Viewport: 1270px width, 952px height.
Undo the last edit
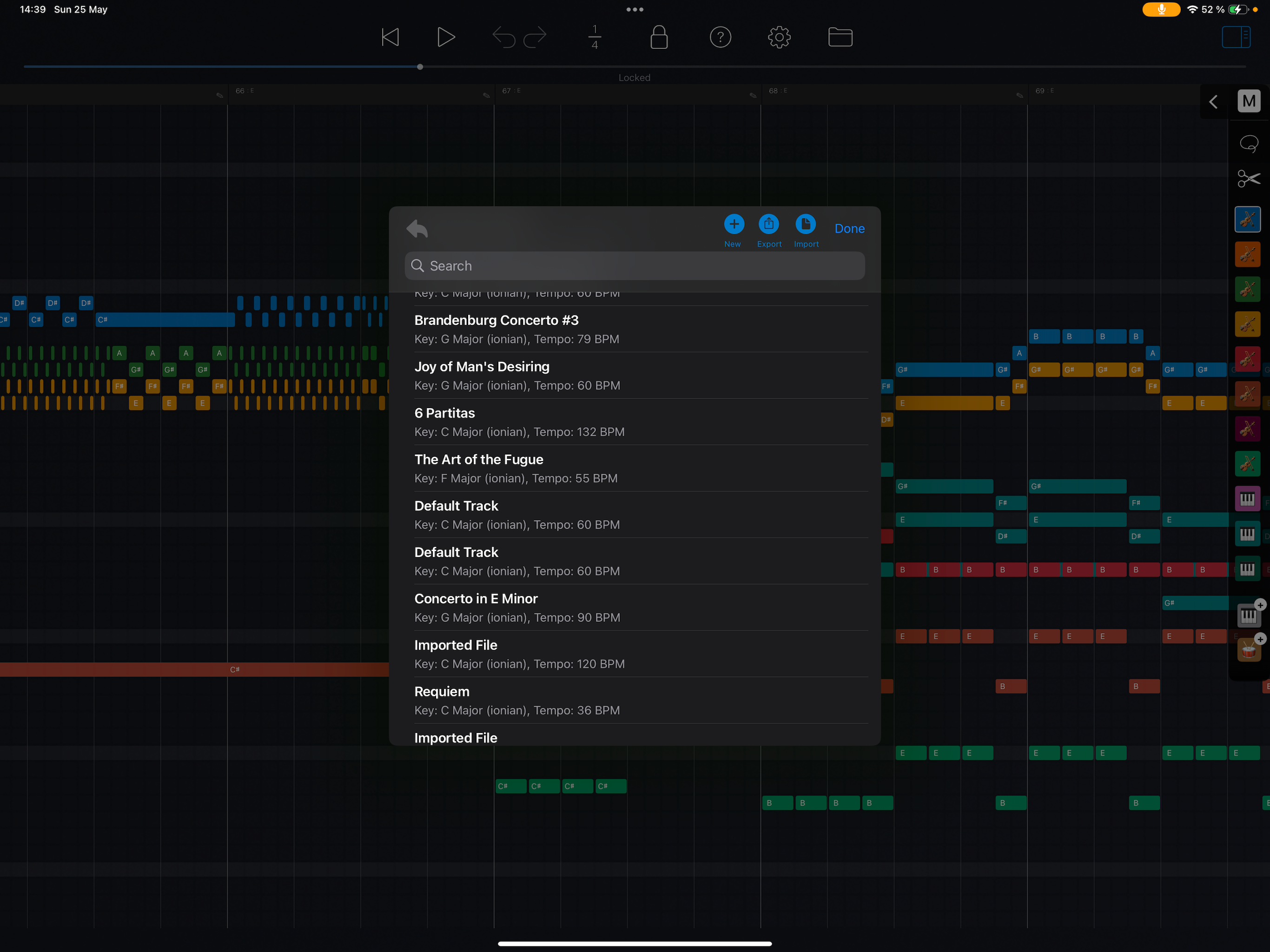[503, 37]
